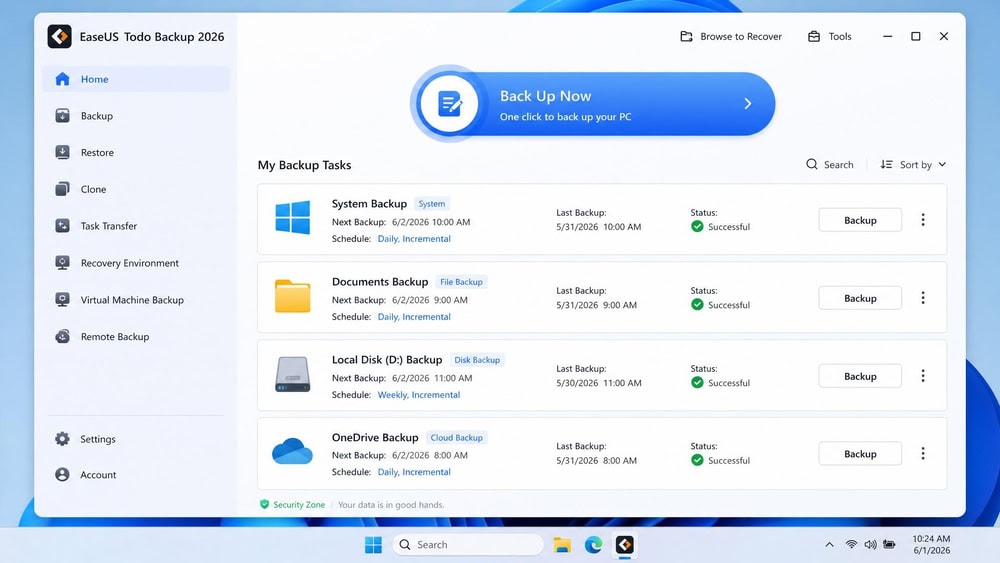Click the Disk Backup tag
The width and height of the screenshot is (1000, 563).
477,360
